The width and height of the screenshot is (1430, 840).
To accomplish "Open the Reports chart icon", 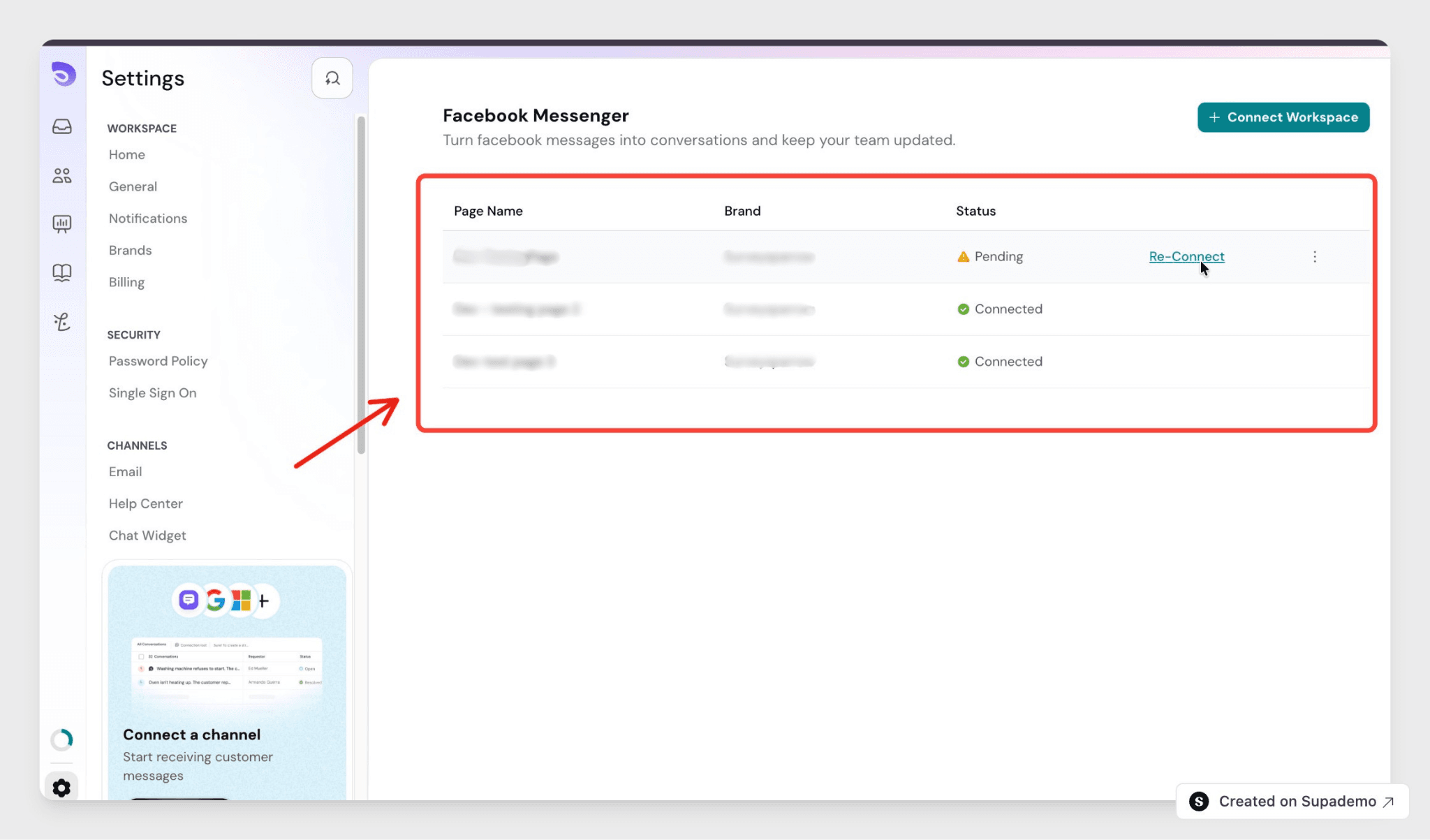I will click(x=62, y=223).
